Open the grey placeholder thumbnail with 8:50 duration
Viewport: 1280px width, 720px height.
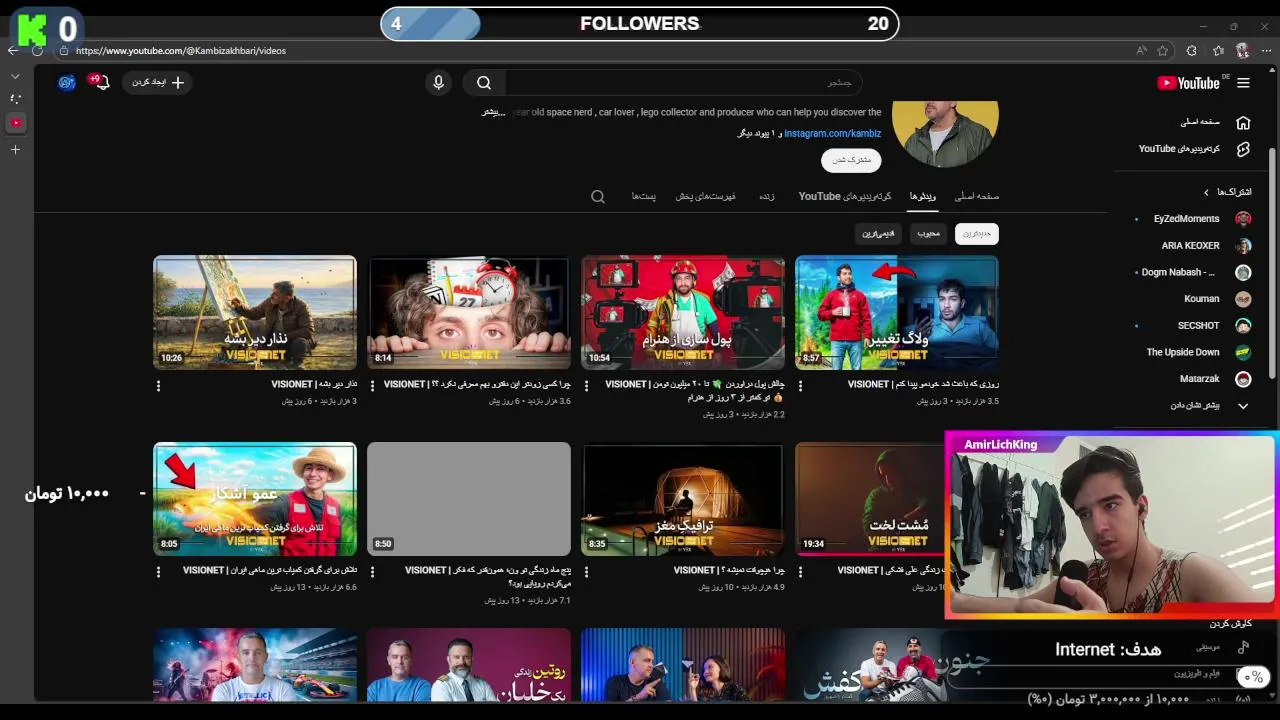469,499
